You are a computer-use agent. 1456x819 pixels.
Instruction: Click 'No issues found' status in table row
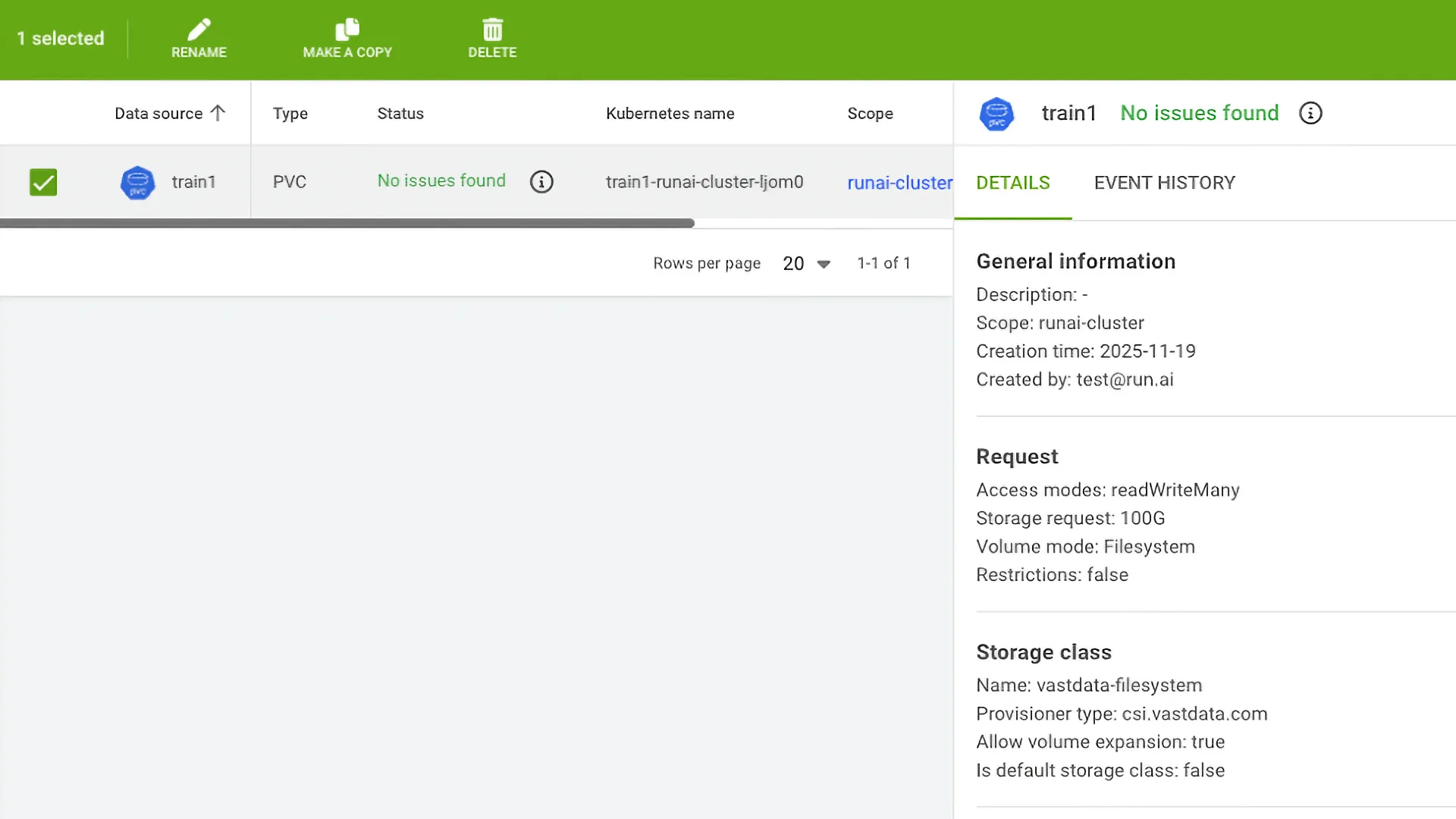[441, 180]
